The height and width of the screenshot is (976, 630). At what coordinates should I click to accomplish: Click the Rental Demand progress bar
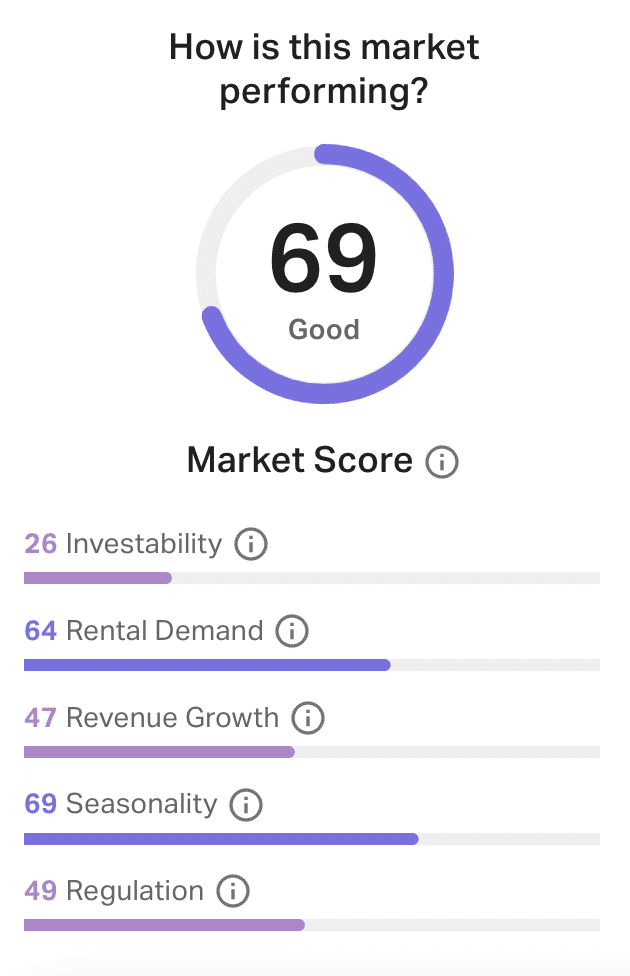(x=206, y=665)
